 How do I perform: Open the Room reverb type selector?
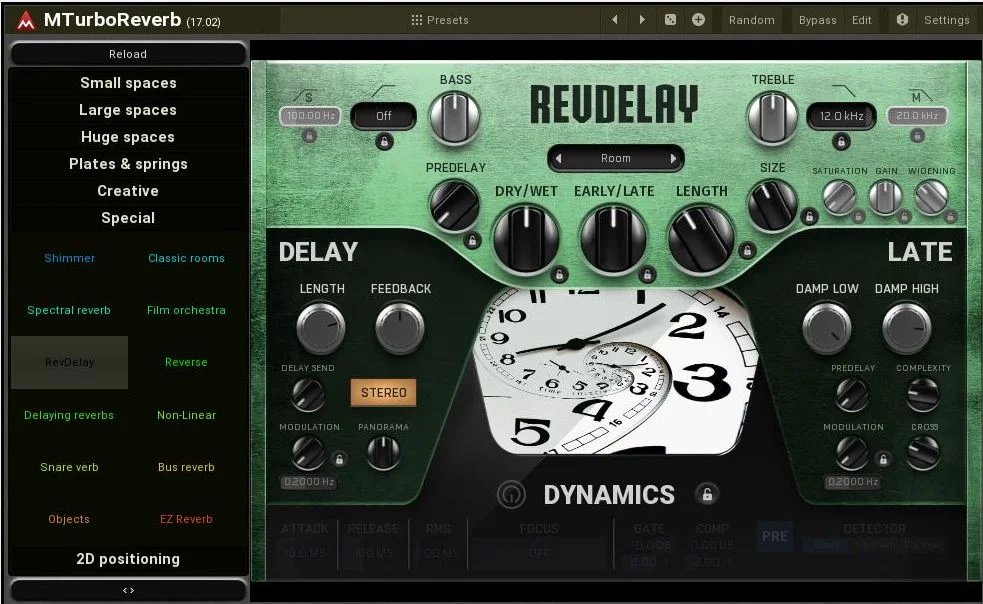616,159
